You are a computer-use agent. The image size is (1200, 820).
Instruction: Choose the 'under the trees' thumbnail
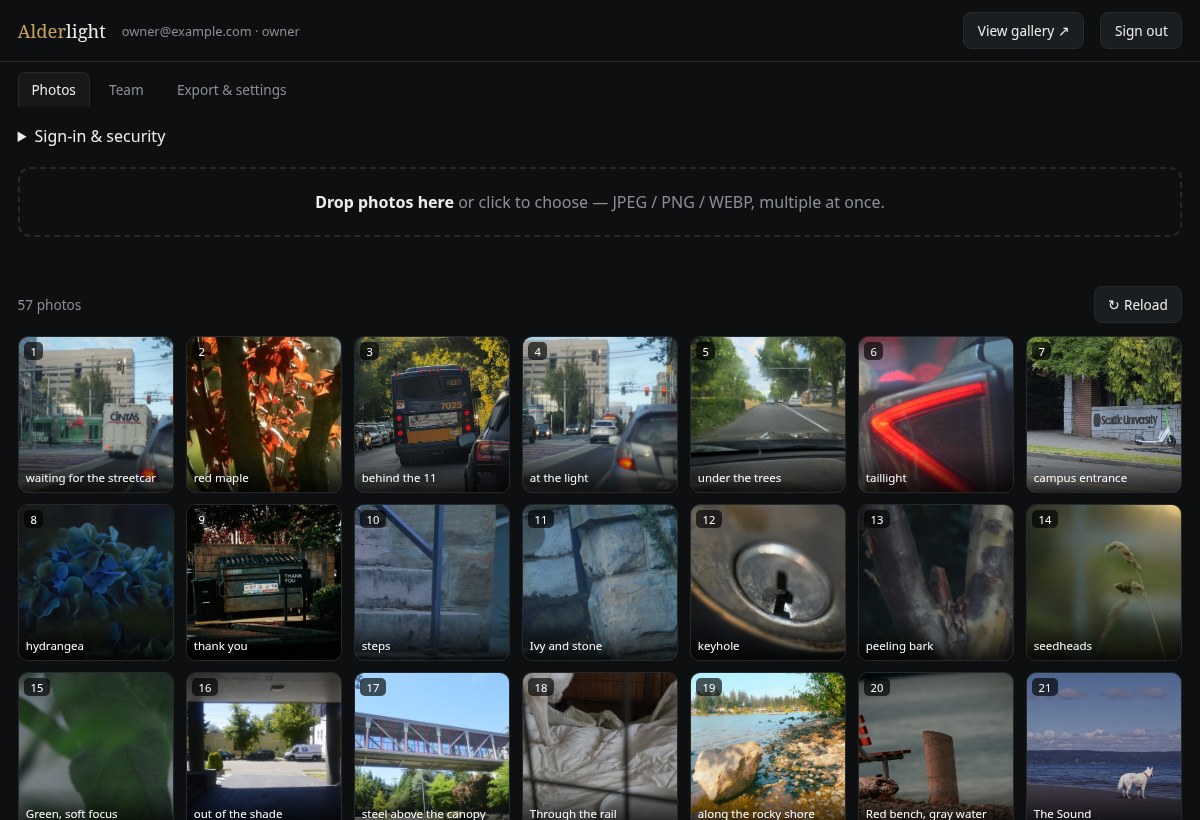[x=768, y=414]
